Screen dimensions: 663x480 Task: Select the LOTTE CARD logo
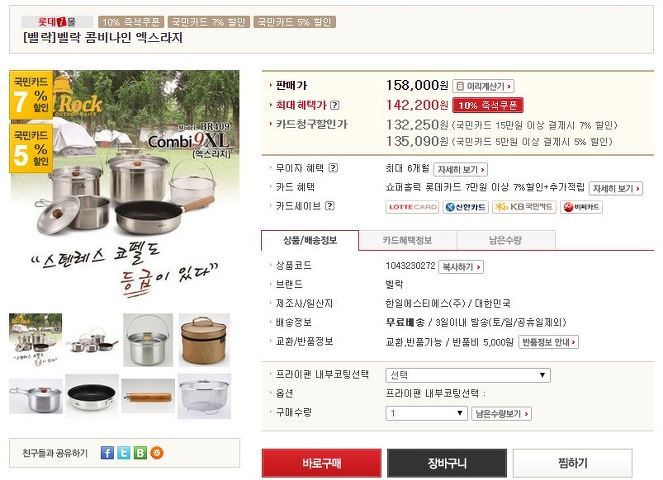tap(412, 207)
